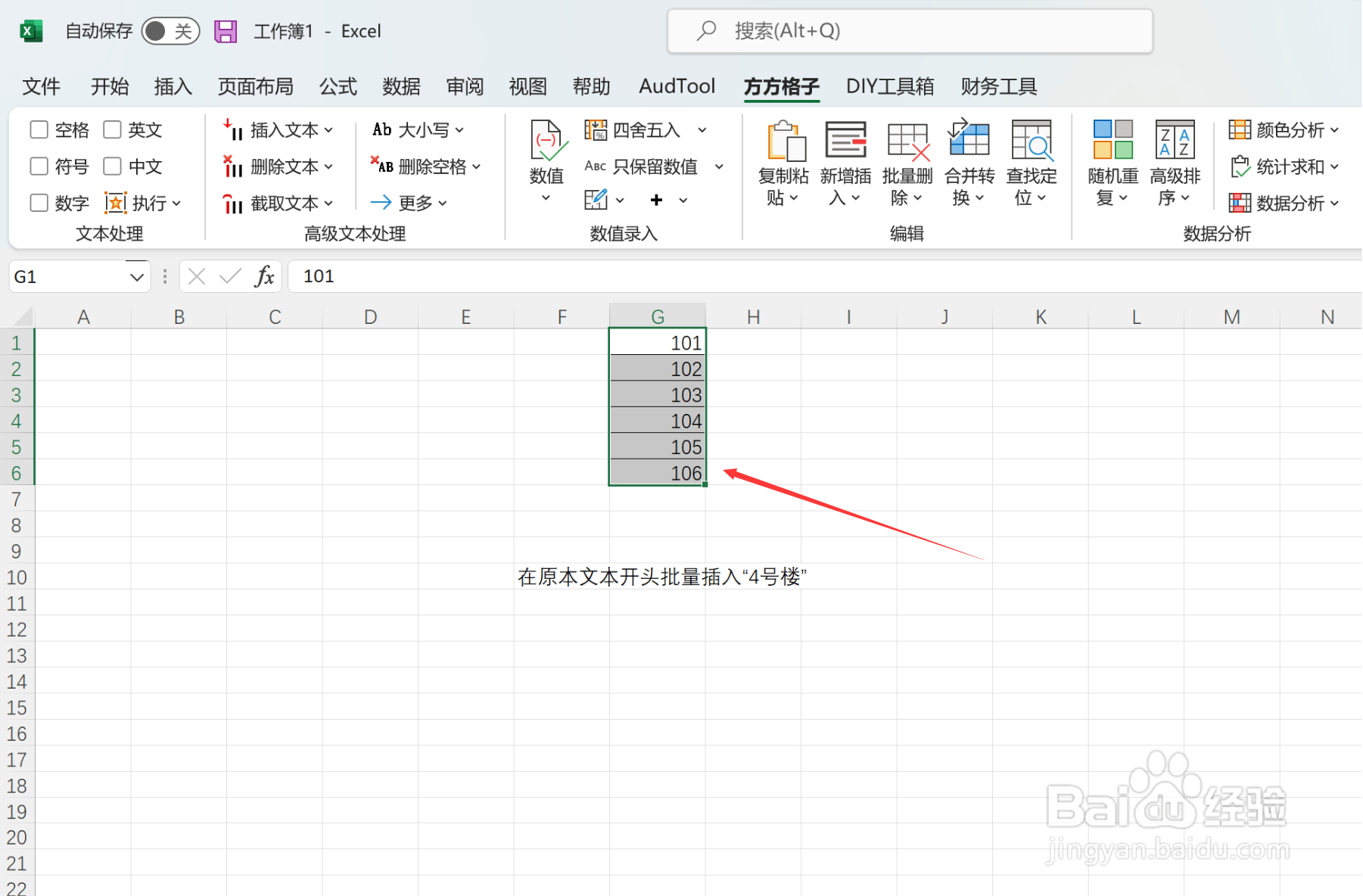Viewport: 1363px width, 896px height.
Task: Click the 执行 star icon
Action: click(x=115, y=203)
